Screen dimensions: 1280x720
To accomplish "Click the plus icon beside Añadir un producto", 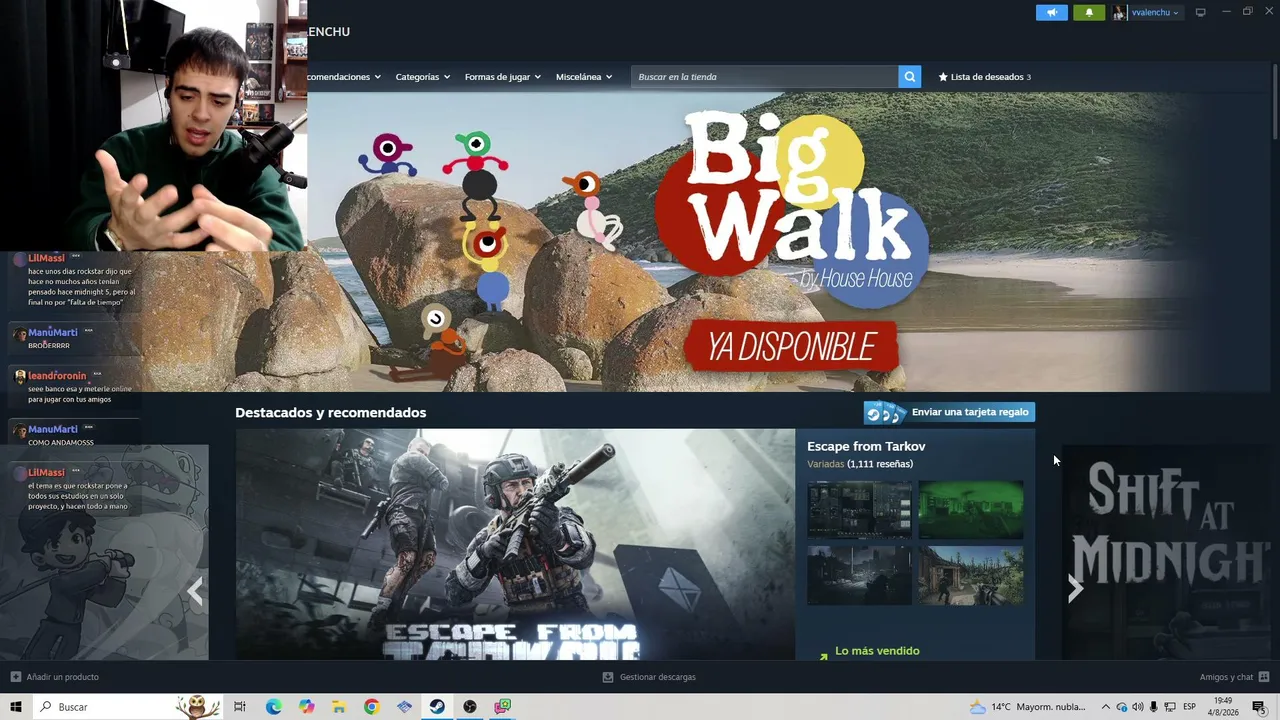I will coord(15,677).
